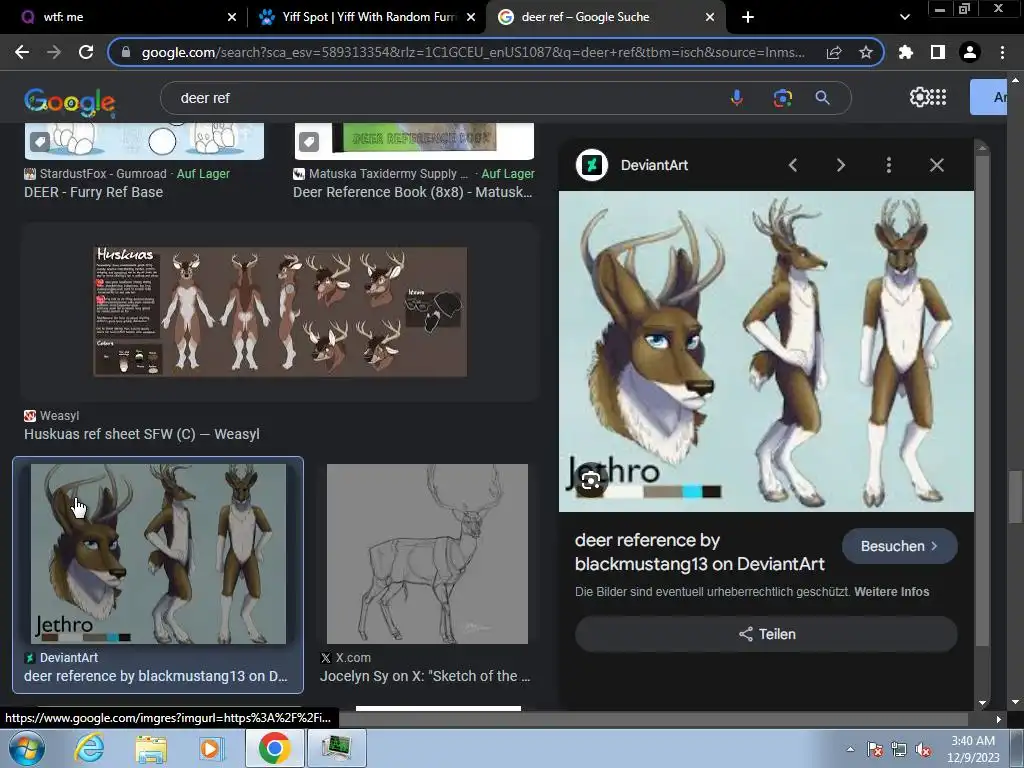The image size is (1024, 768).
Task: Open the monitor app on taskbar
Action: click(337, 748)
